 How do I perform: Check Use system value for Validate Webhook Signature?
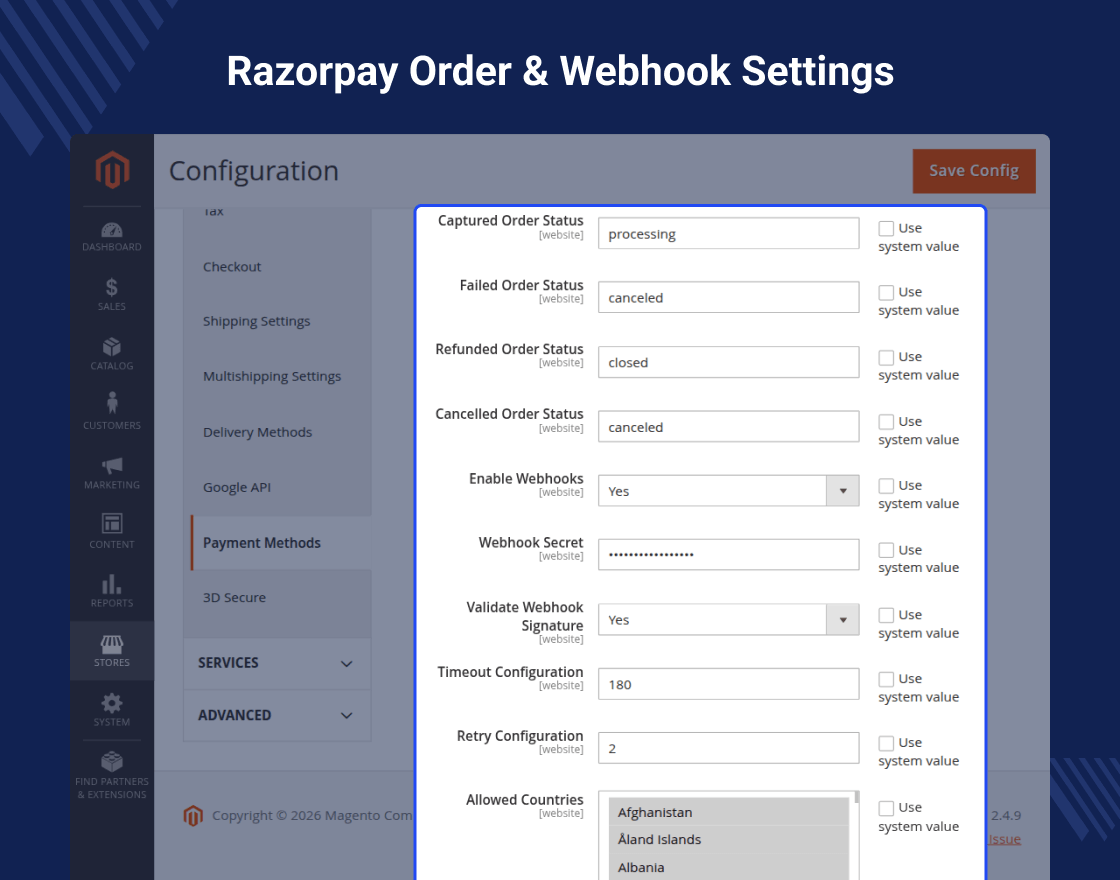coord(886,615)
